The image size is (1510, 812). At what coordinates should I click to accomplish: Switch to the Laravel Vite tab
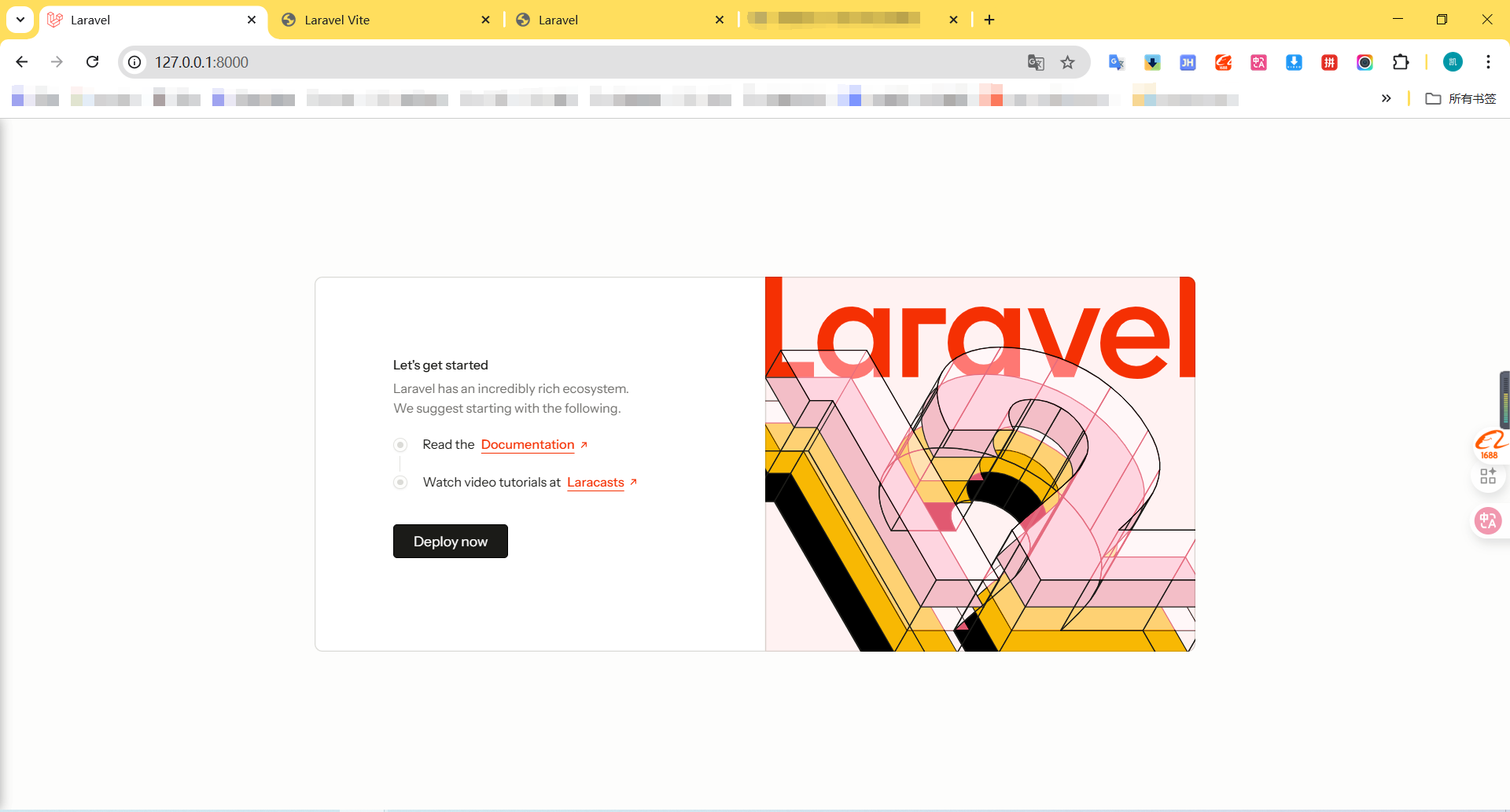click(x=385, y=20)
